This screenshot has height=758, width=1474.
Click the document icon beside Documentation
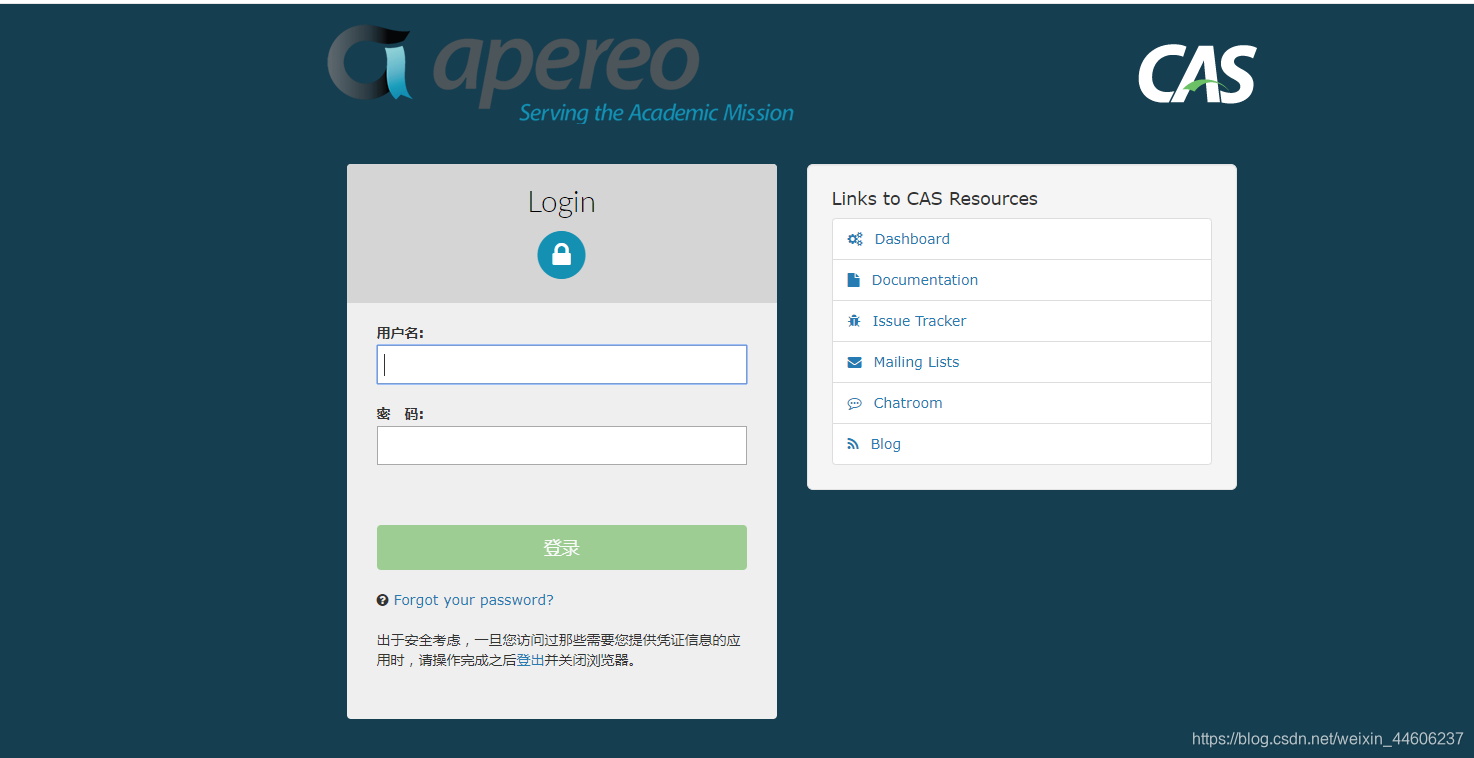855,280
